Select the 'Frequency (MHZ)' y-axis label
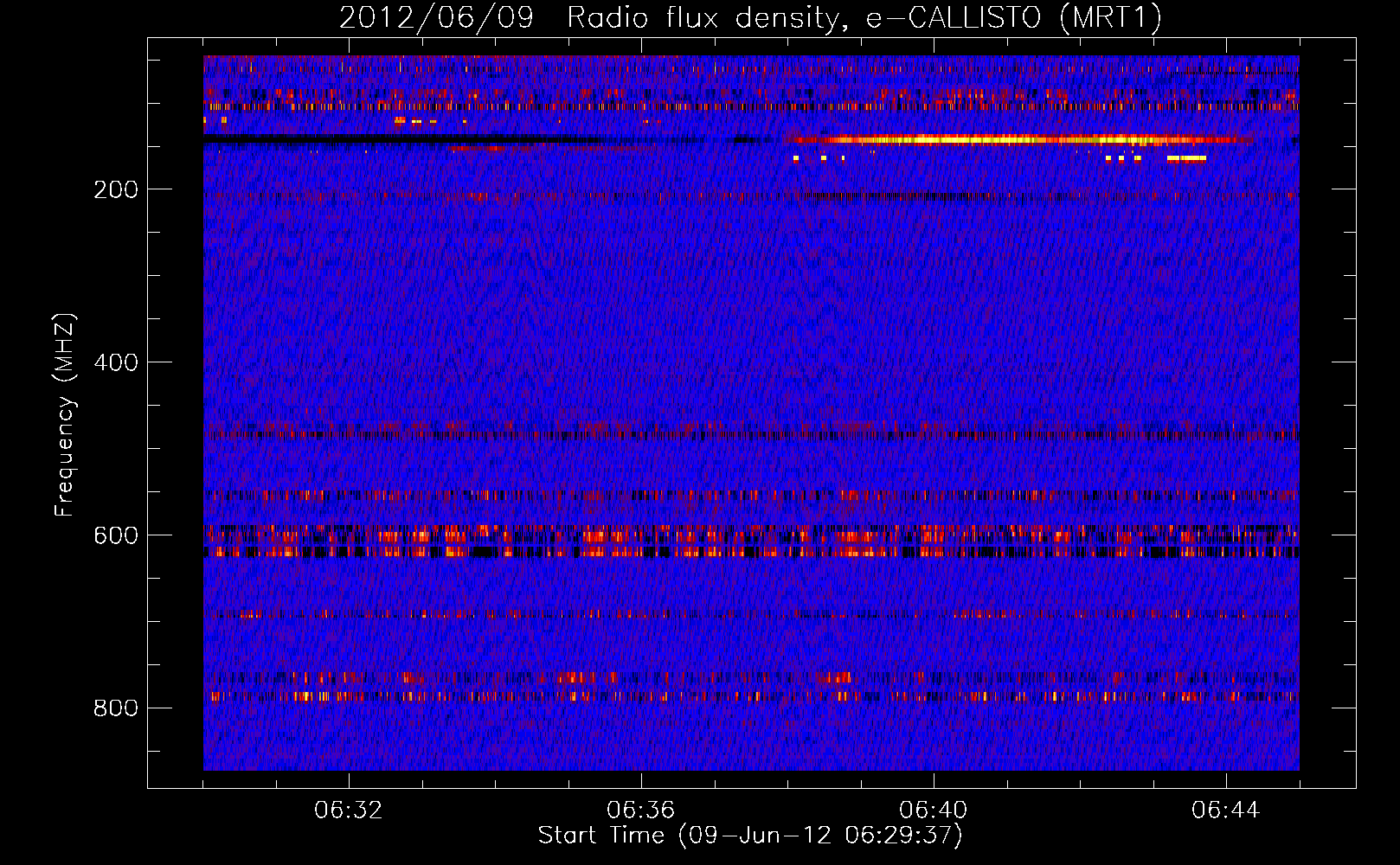The image size is (1400, 865). click(x=65, y=415)
